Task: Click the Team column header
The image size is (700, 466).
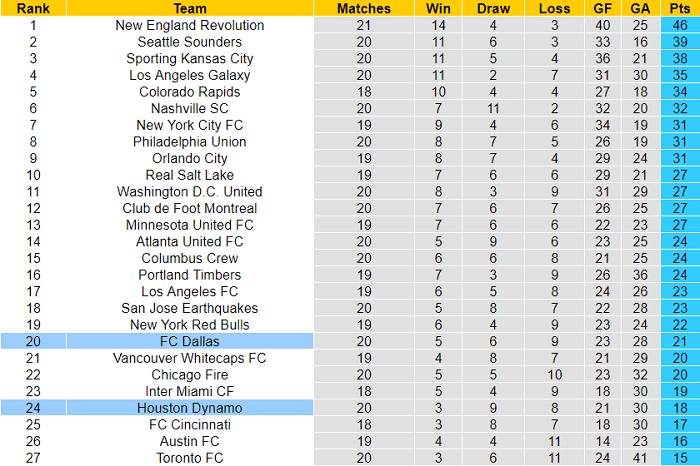Action: [x=190, y=8]
